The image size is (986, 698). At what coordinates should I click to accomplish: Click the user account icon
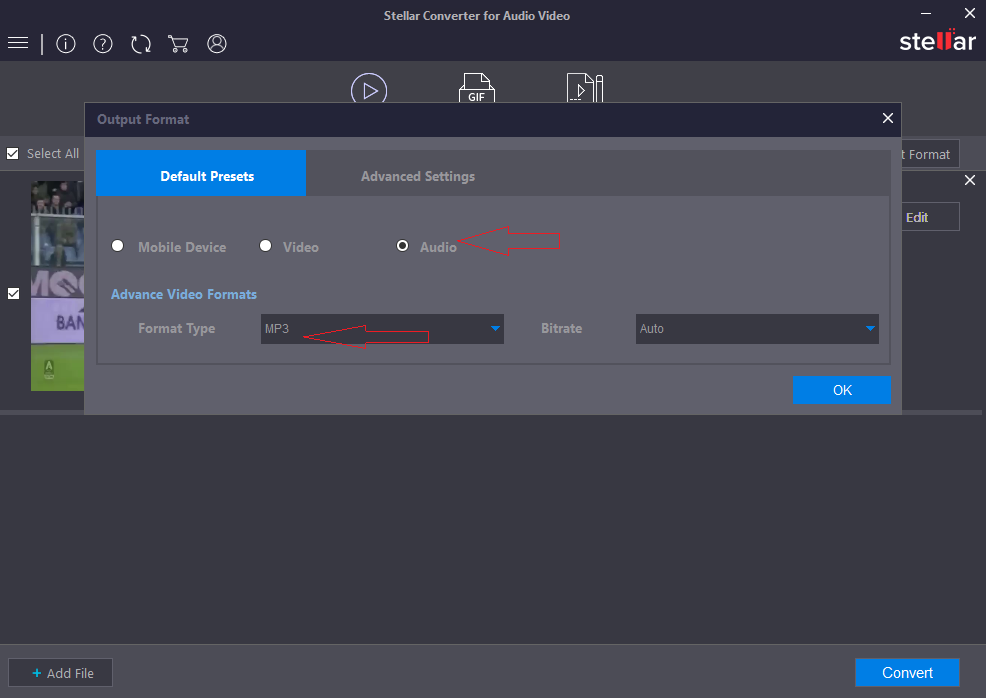[217, 43]
